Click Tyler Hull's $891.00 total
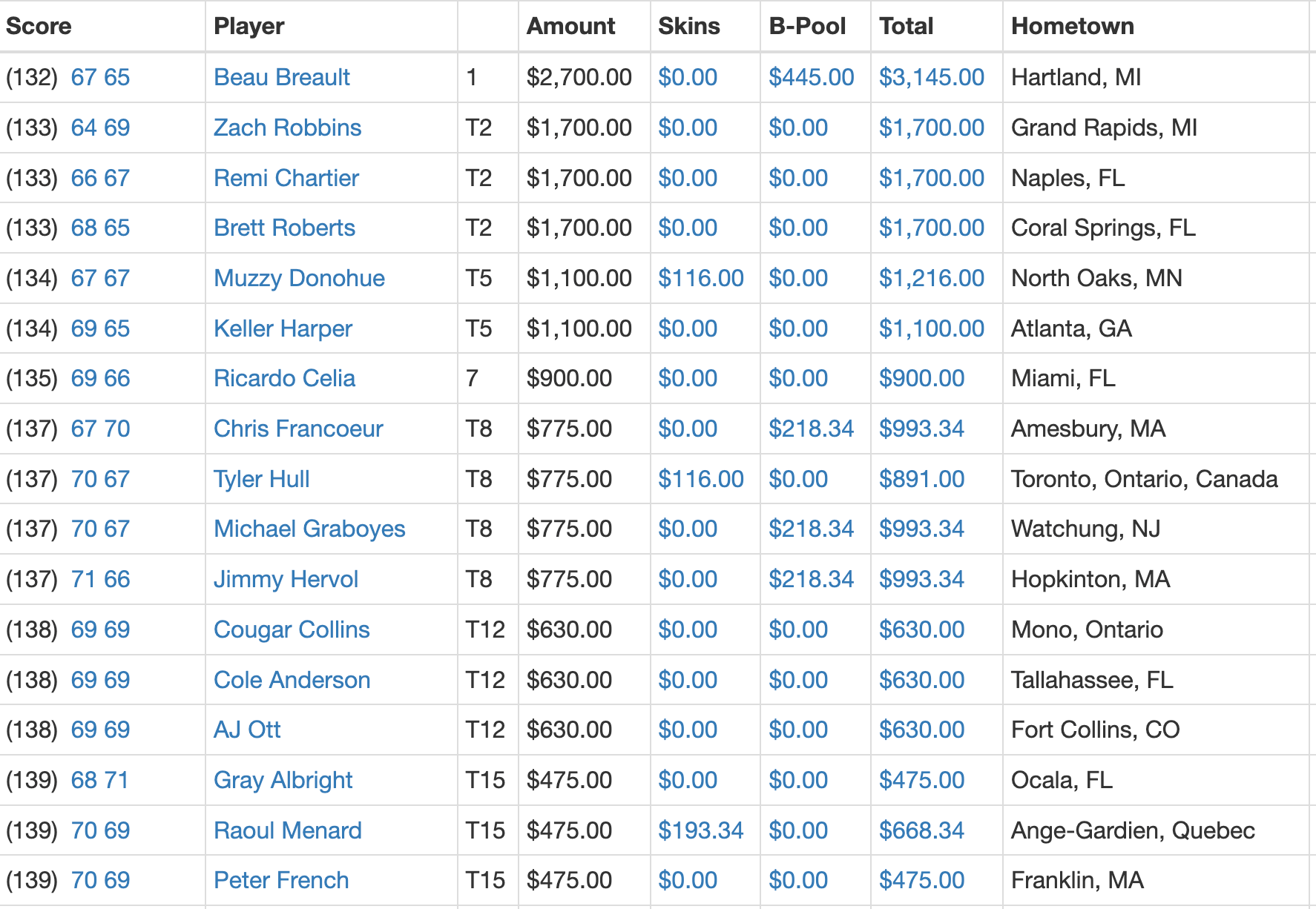The image size is (1316, 909). (x=921, y=479)
